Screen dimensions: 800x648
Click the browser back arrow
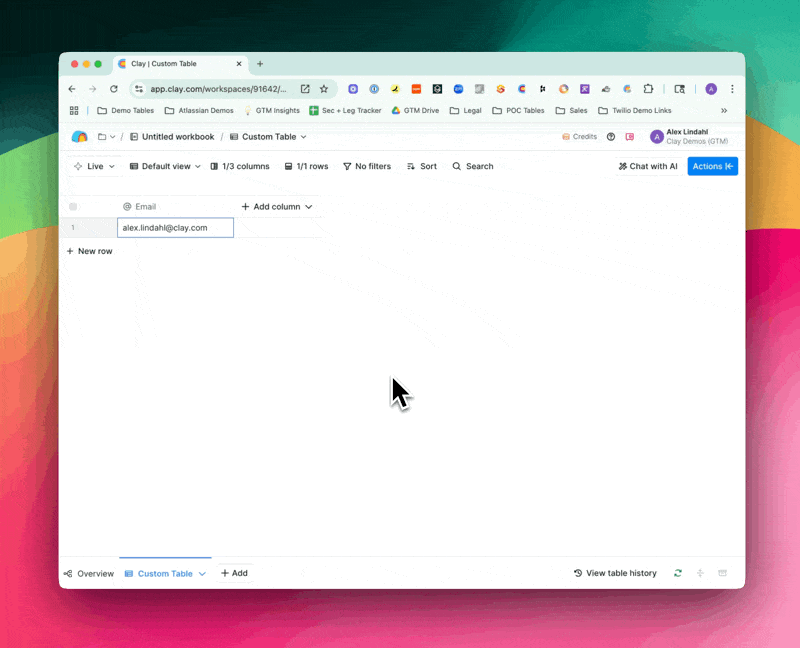click(72, 89)
